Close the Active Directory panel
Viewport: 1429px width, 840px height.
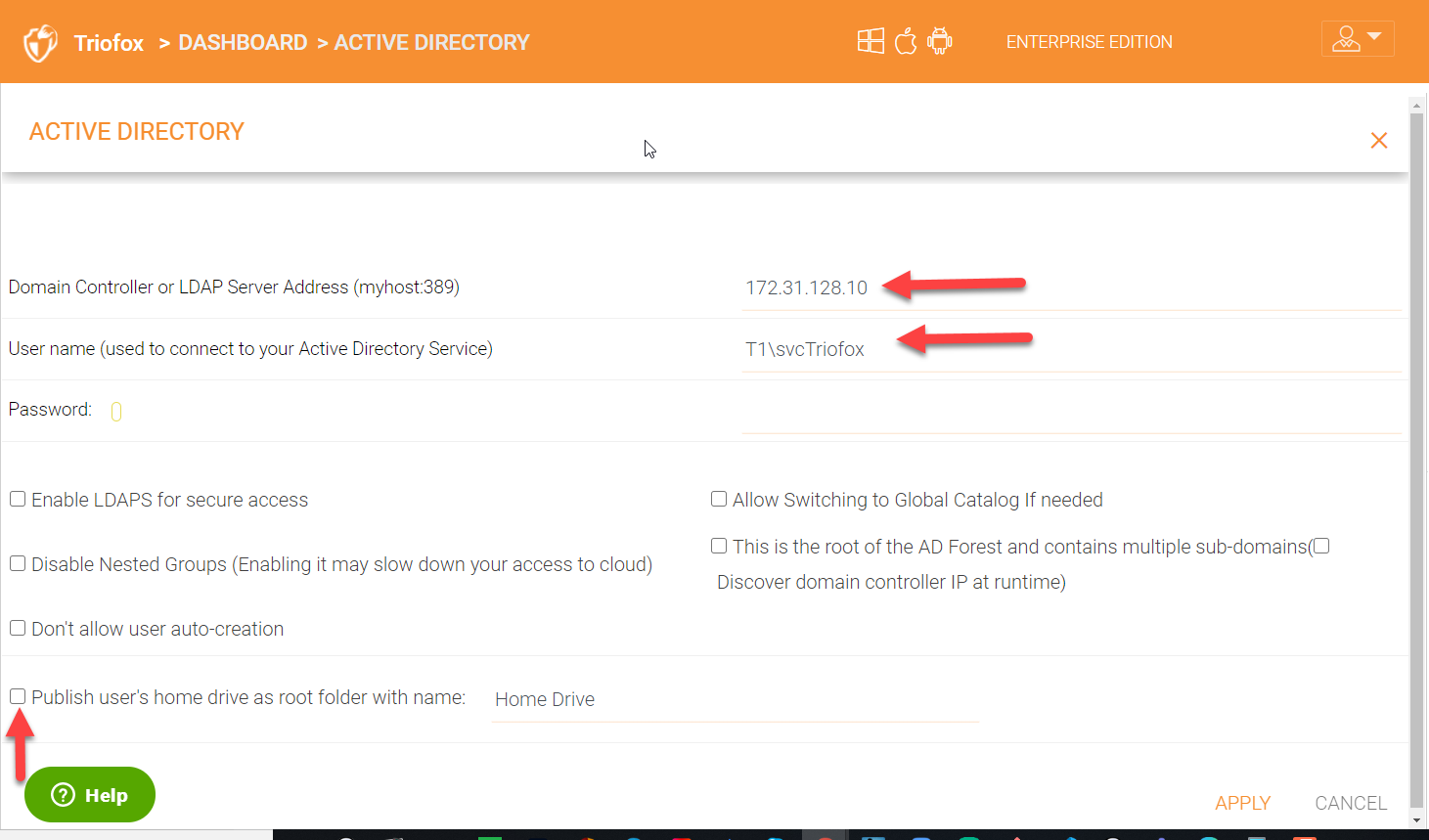pyautogui.click(x=1379, y=140)
